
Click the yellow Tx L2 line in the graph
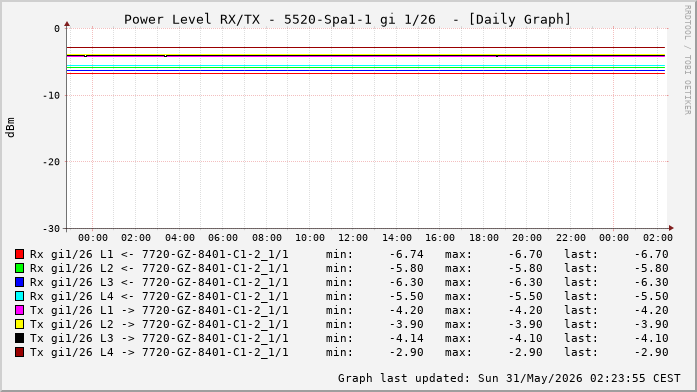[x=366, y=55]
